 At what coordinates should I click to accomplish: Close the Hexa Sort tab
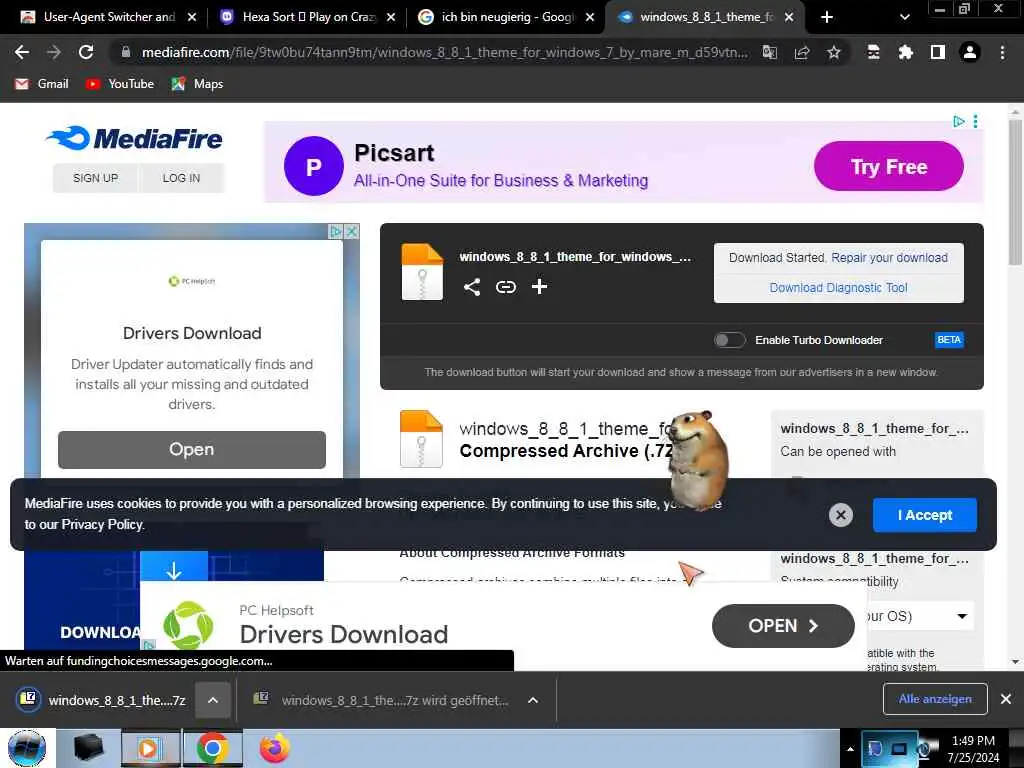pos(391,17)
